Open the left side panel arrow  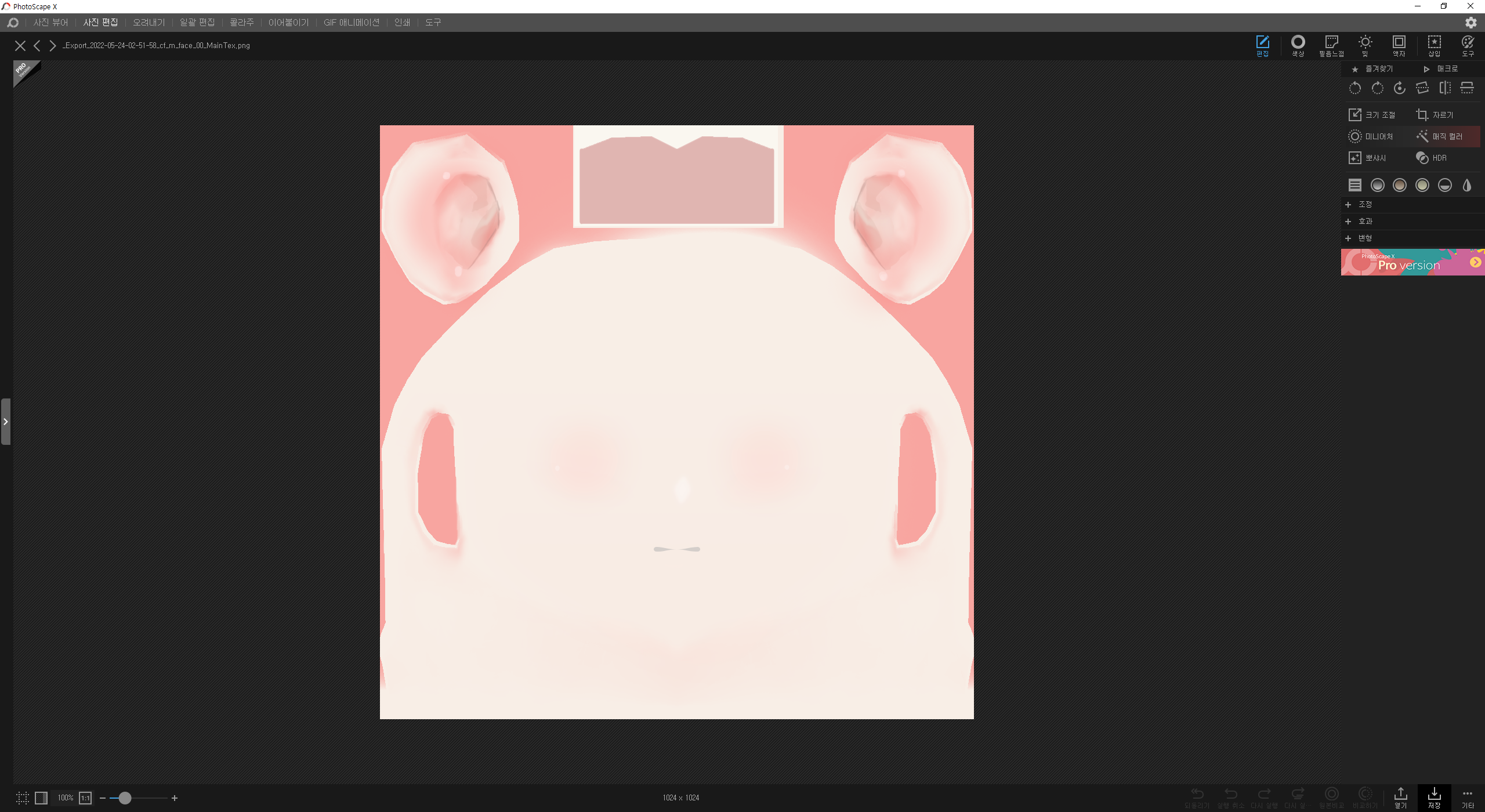coord(6,422)
